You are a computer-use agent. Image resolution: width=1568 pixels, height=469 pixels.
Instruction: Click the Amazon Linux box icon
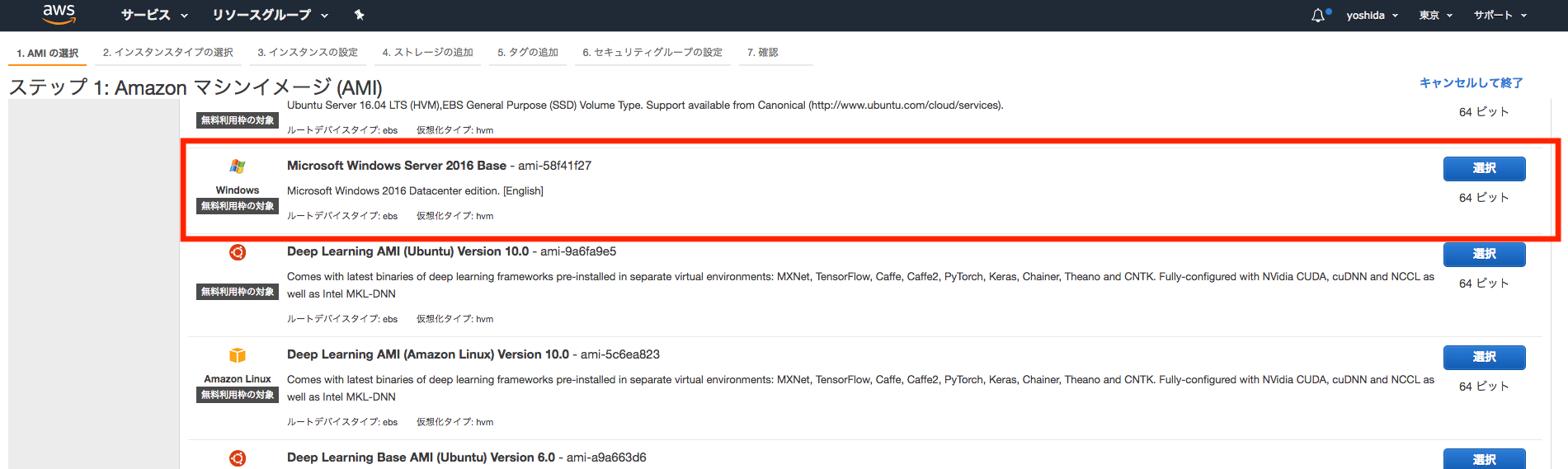coord(238,355)
